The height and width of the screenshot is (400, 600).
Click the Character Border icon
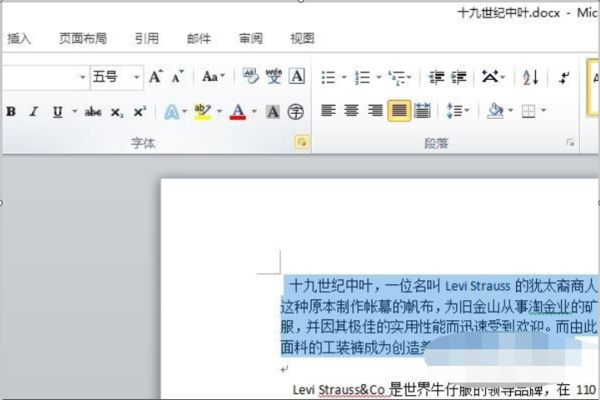point(297,76)
